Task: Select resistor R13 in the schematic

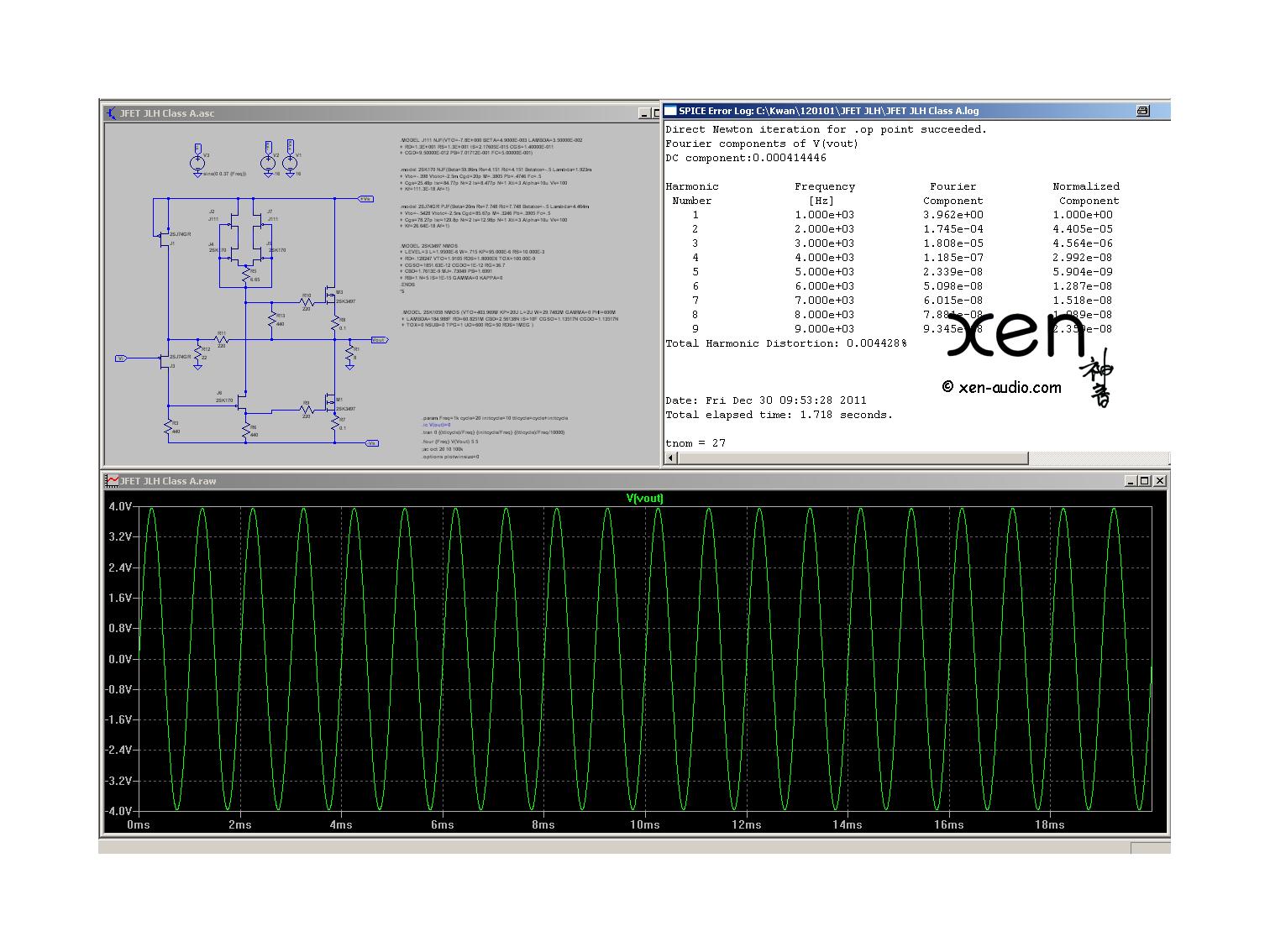Action: pyautogui.click(x=272, y=320)
